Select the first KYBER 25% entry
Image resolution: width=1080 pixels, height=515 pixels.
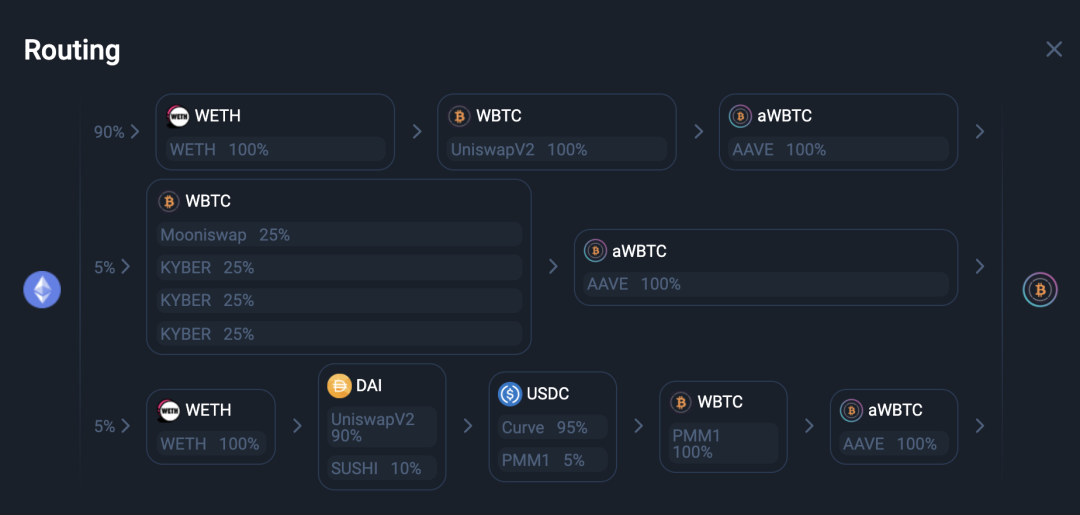coord(339,268)
